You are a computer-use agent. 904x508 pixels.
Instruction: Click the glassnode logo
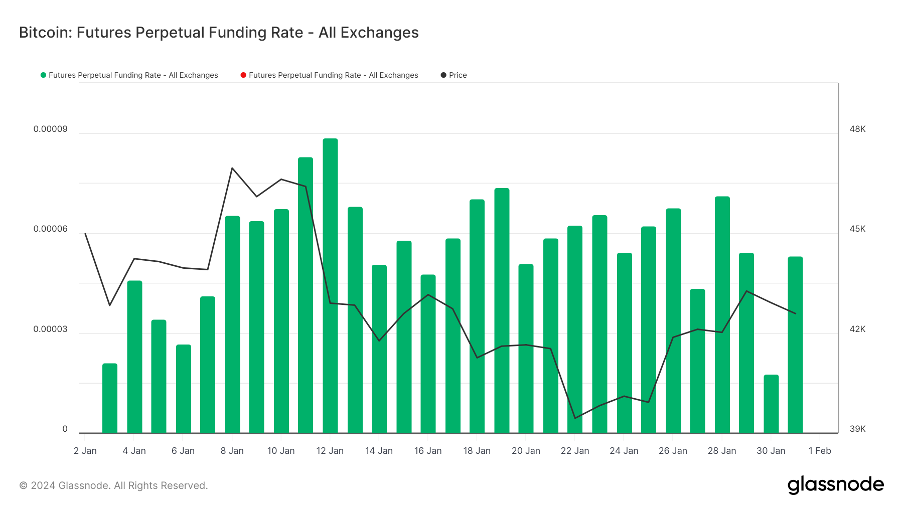[835, 485]
